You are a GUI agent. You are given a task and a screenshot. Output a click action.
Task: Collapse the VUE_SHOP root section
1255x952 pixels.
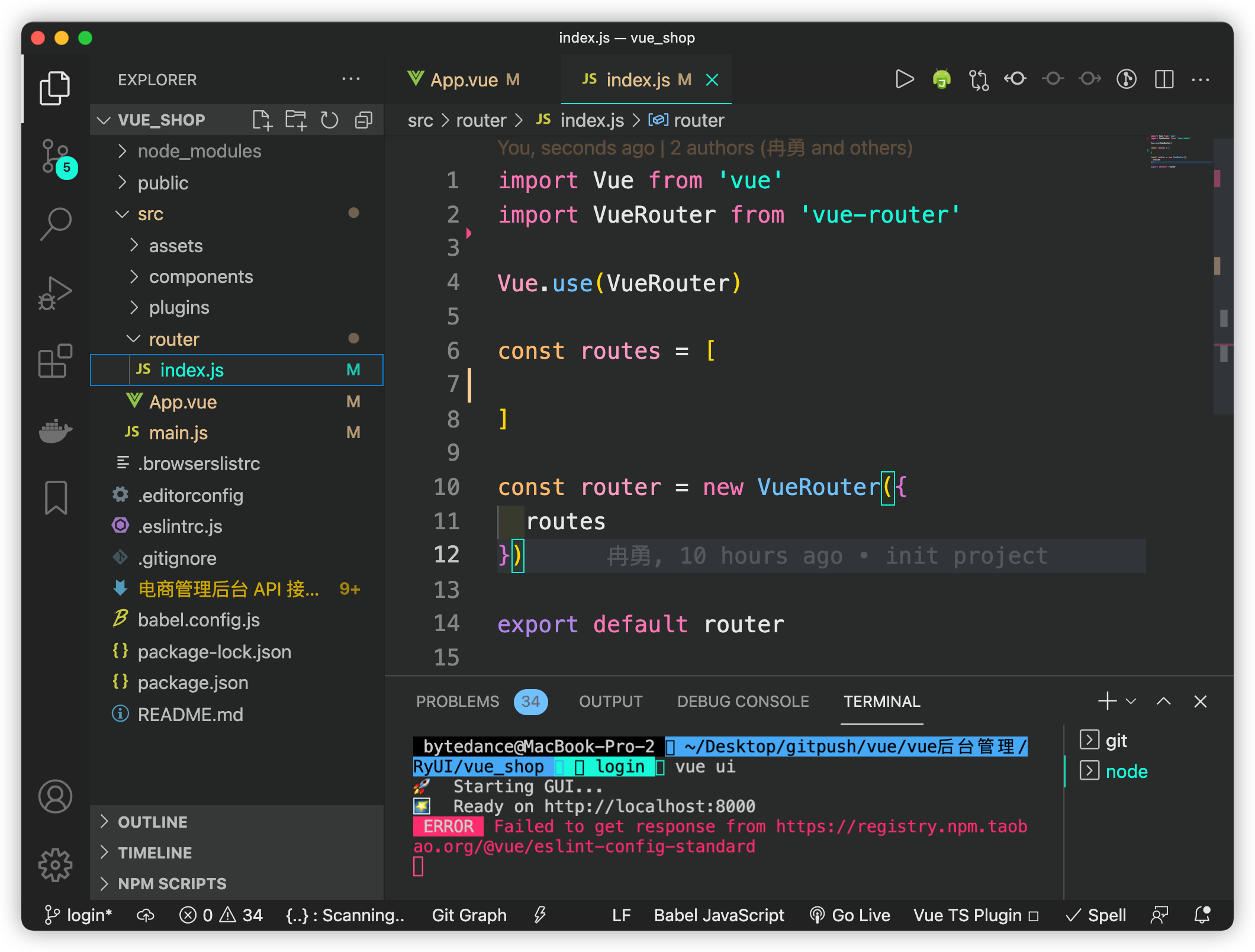(x=161, y=120)
